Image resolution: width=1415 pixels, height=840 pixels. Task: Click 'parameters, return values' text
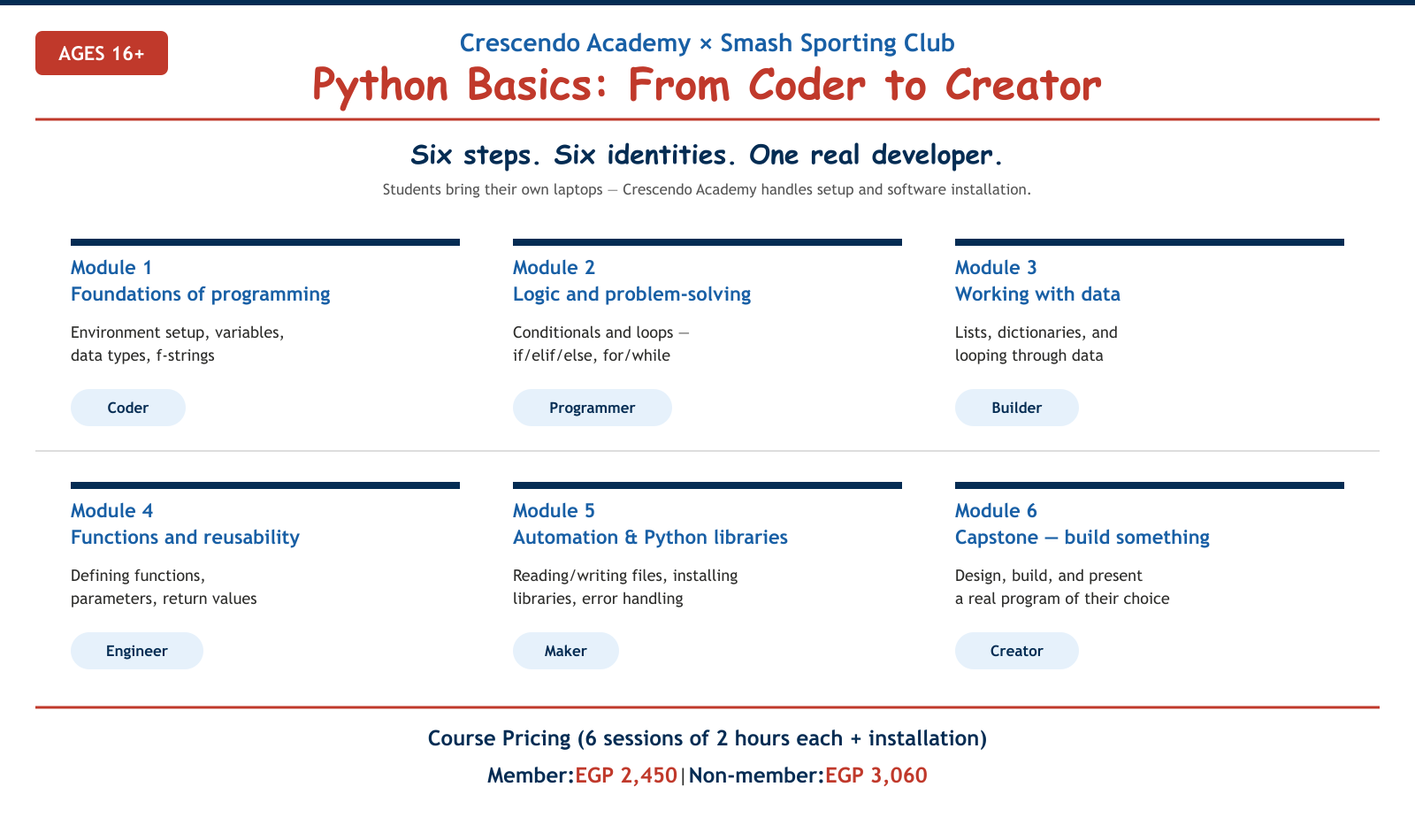[164, 599]
